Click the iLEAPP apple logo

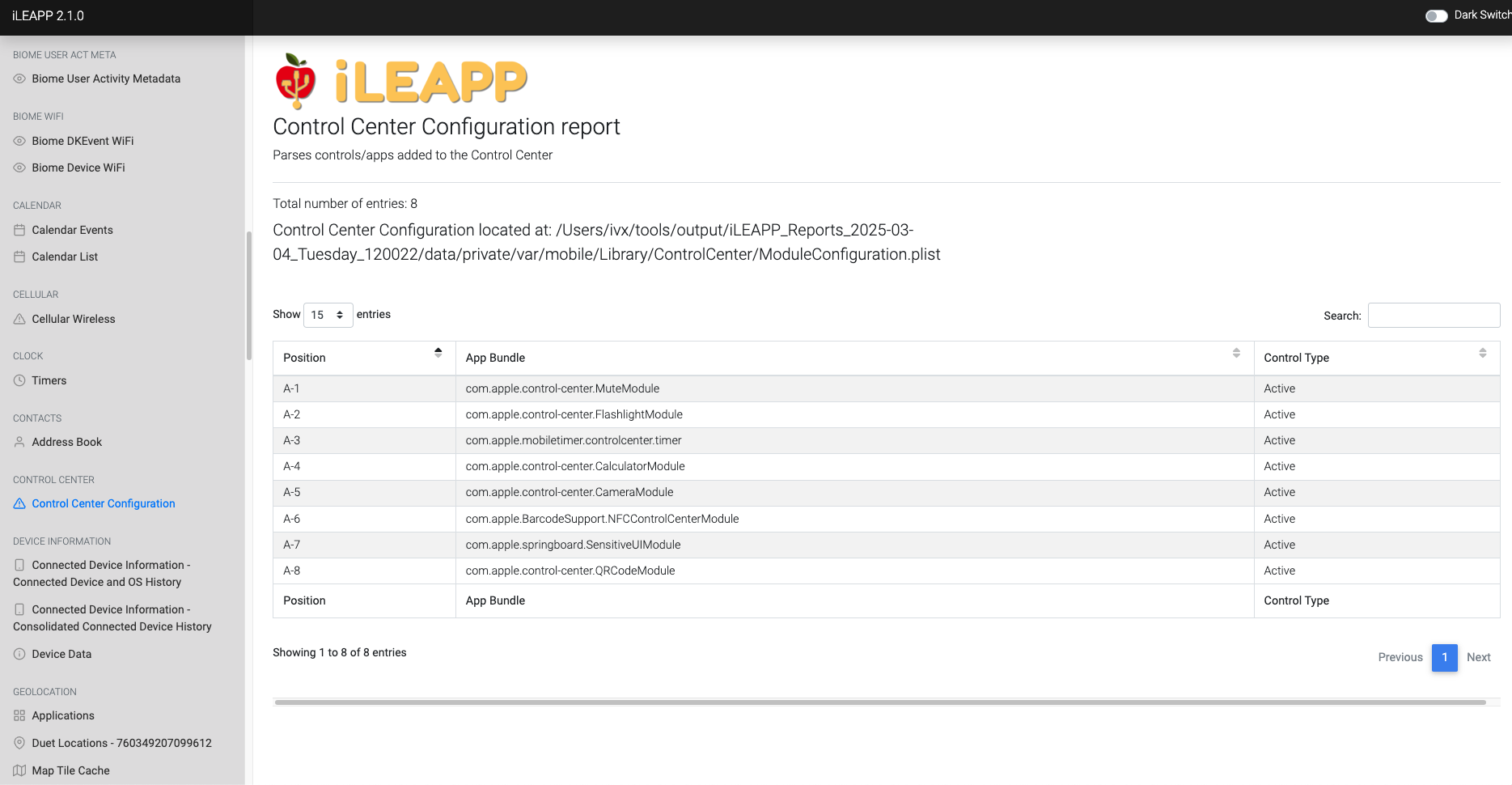tap(295, 81)
